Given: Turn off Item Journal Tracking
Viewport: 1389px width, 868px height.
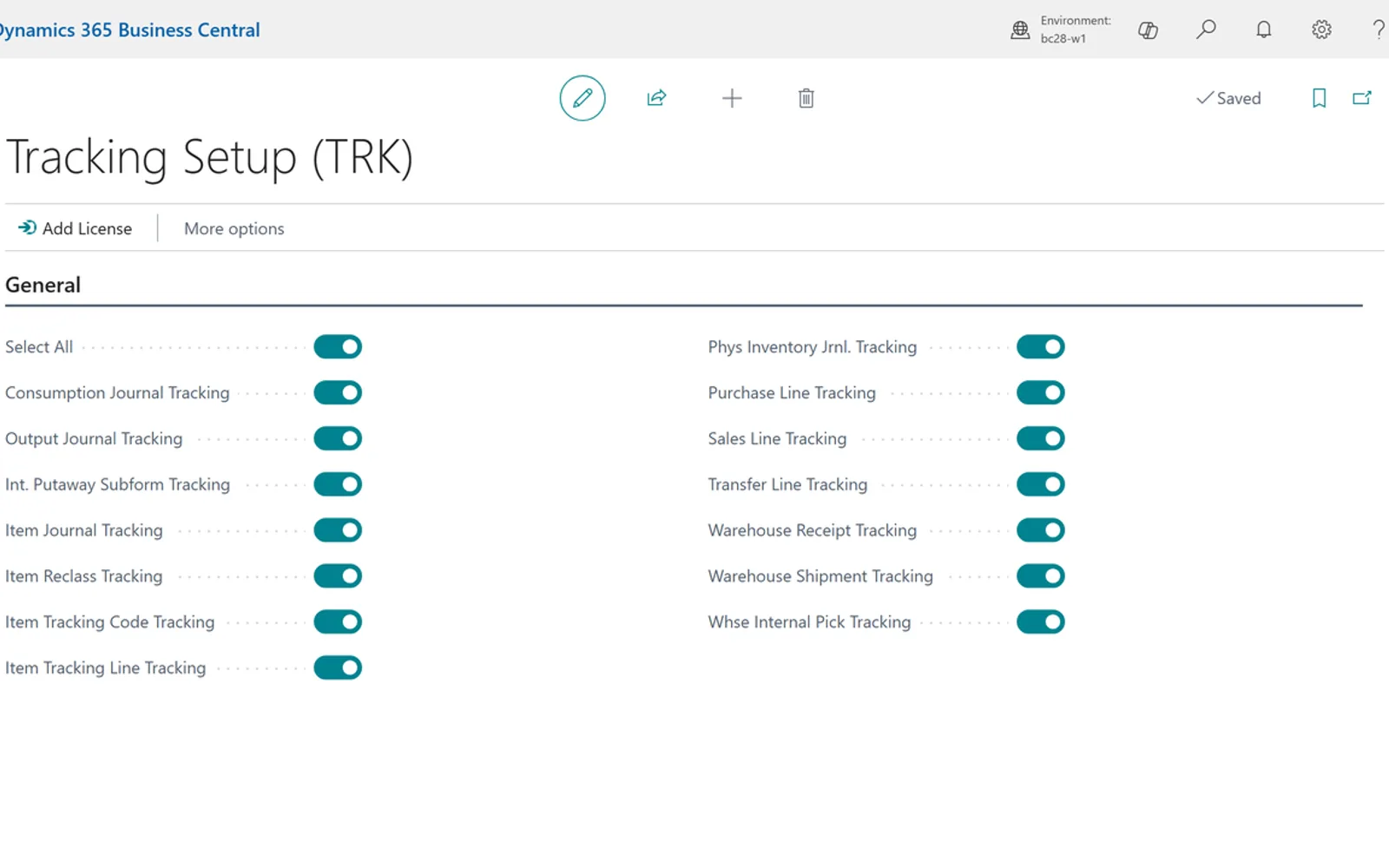Looking at the screenshot, I should (338, 530).
